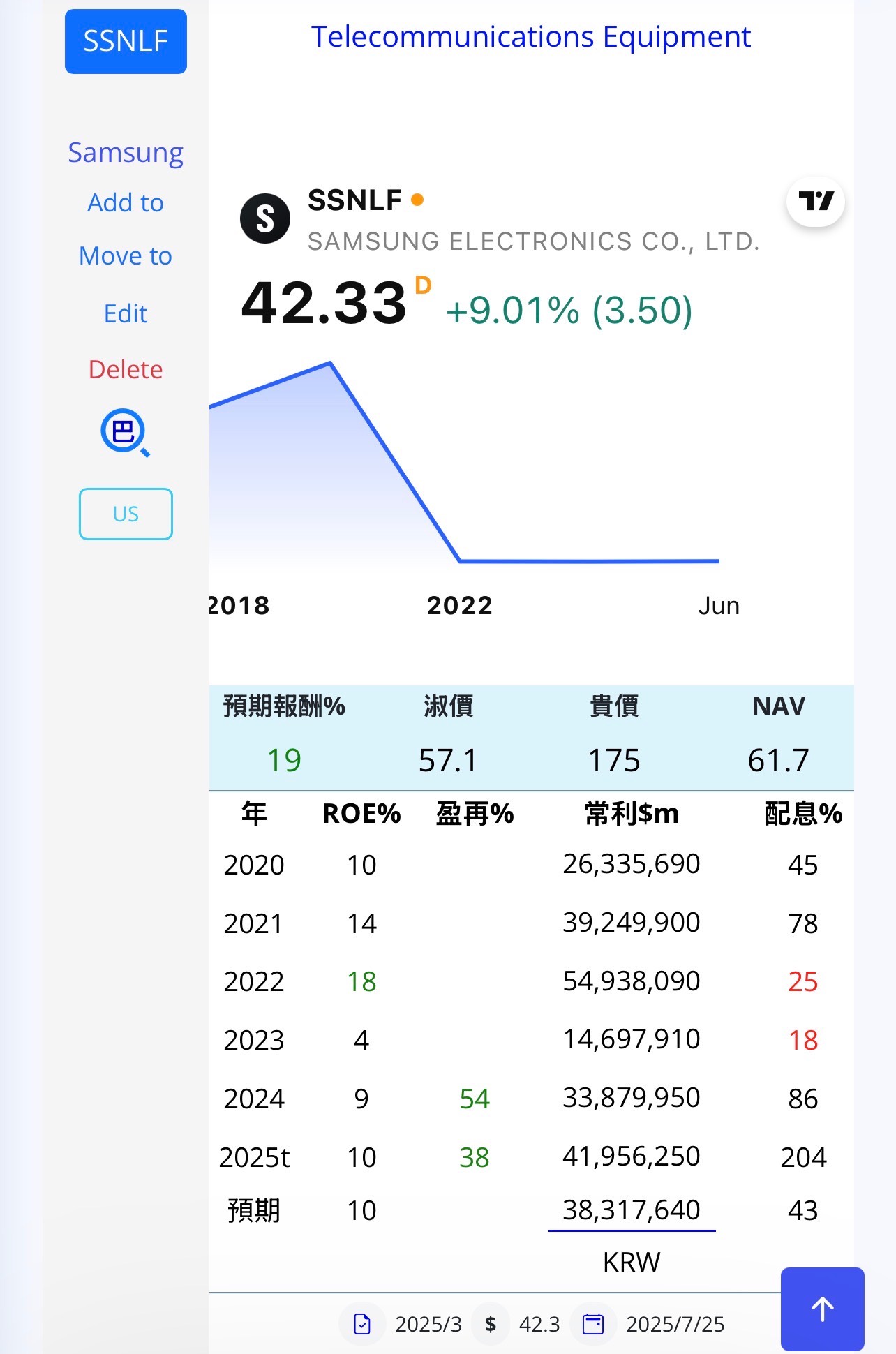Click the 2018 axis label
This screenshot has height=1354, width=896.
tap(239, 605)
